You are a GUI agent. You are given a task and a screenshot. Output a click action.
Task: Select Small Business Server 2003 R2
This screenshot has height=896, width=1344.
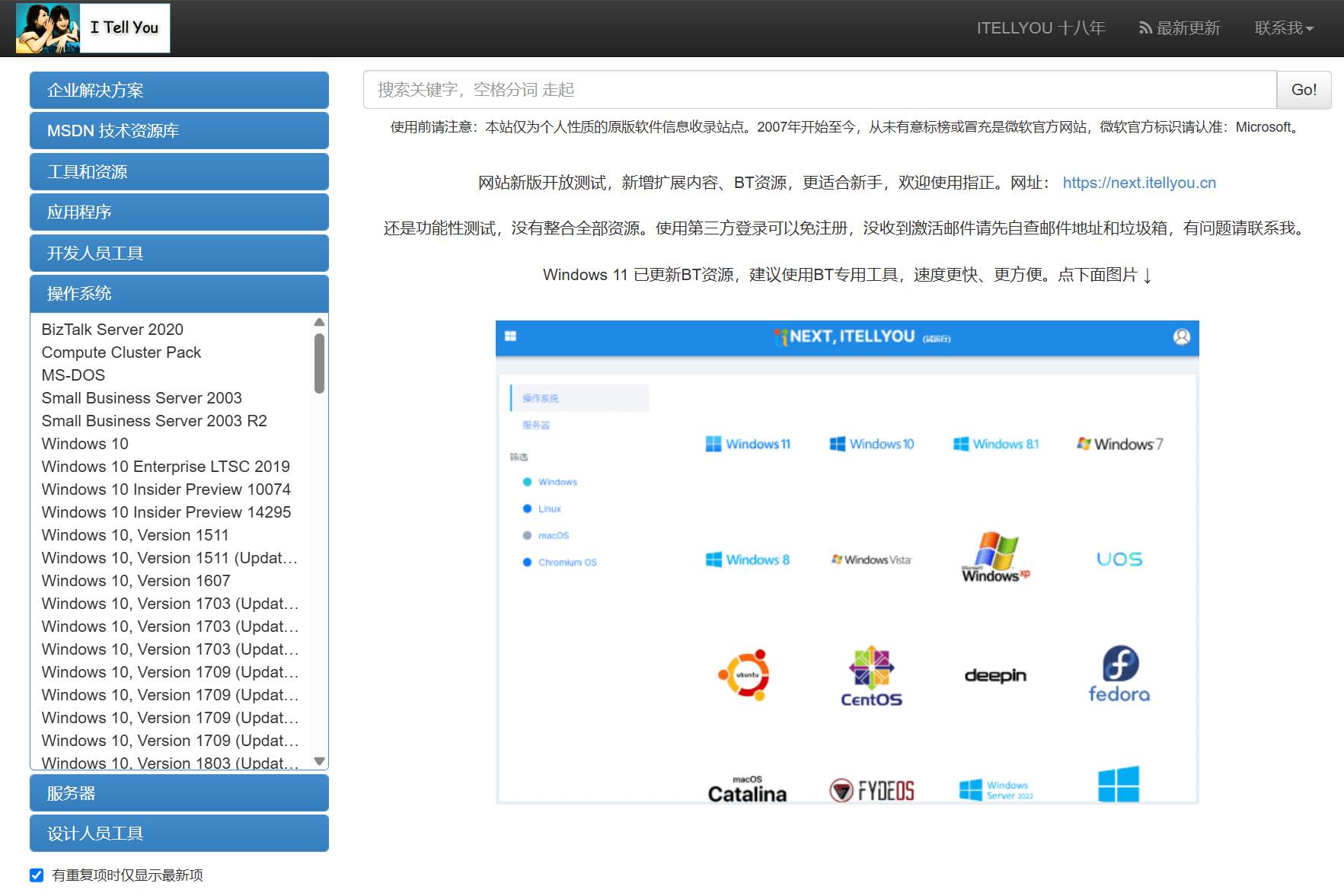[x=154, y=421]
